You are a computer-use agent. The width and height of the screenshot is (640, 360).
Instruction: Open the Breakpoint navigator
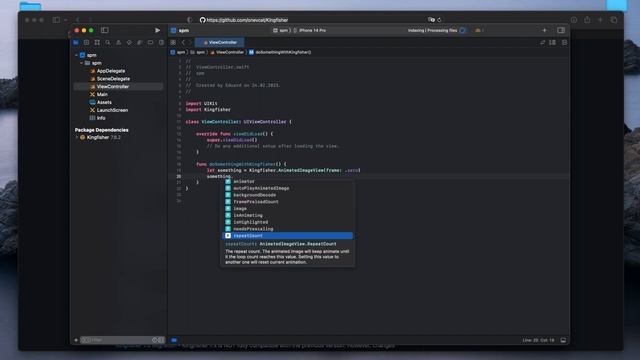pyautogui.click(x=150, y=42)
